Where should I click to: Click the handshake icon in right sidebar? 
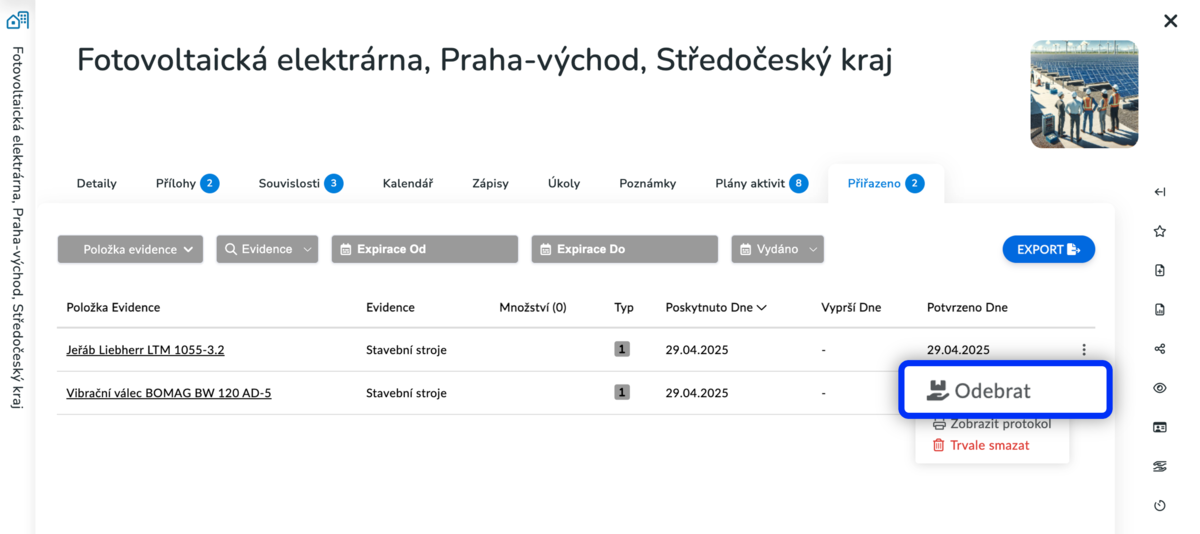pos(1160,466)
